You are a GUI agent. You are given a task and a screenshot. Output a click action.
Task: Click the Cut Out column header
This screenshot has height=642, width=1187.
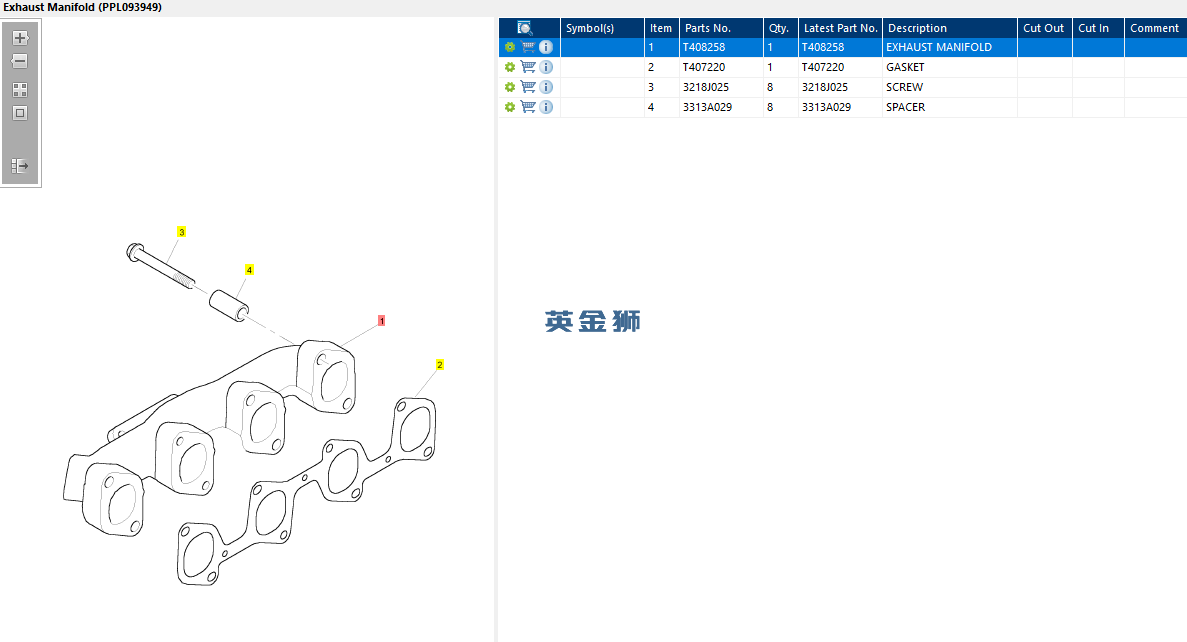(1045, 28)
